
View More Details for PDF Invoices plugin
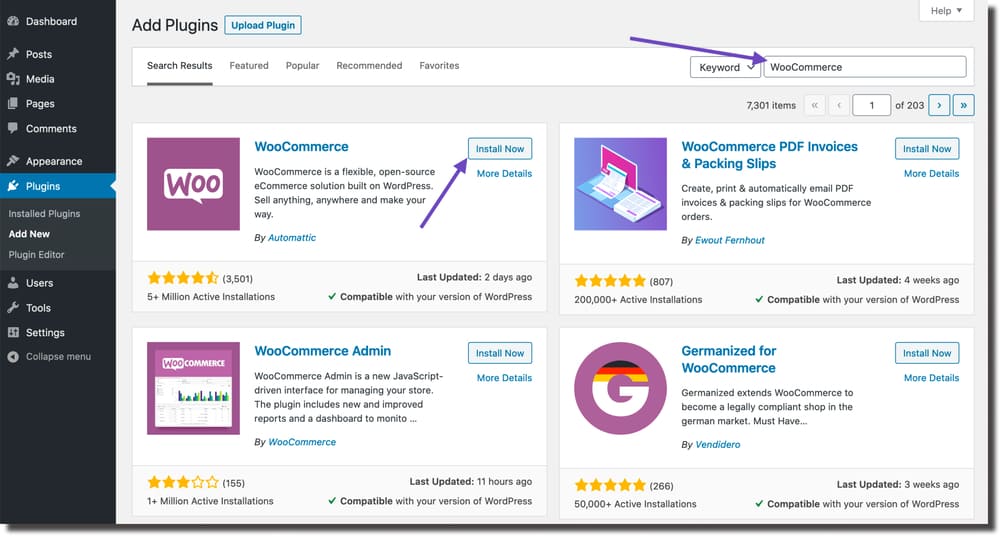tap(931, 174)
